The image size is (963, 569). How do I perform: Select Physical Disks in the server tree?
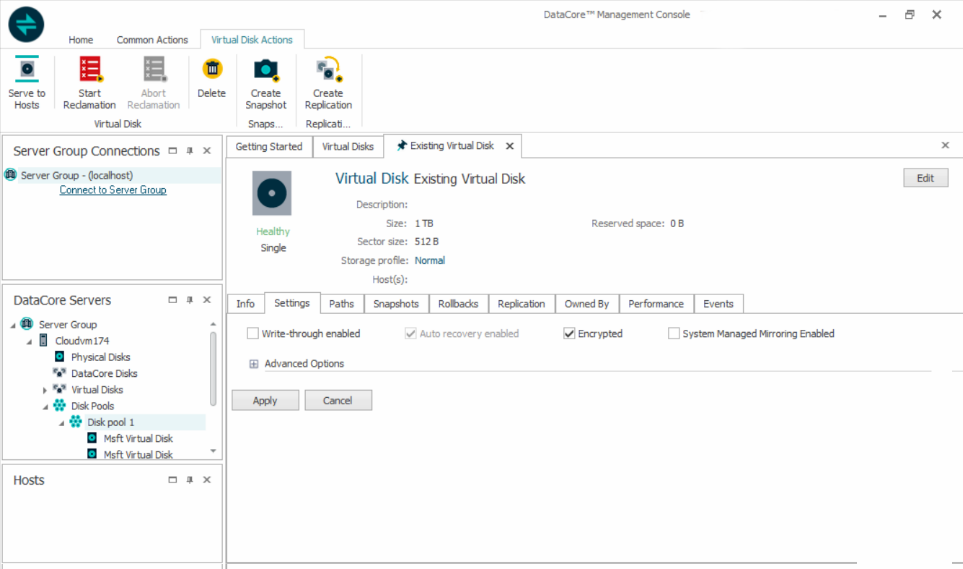pos(100,357)
